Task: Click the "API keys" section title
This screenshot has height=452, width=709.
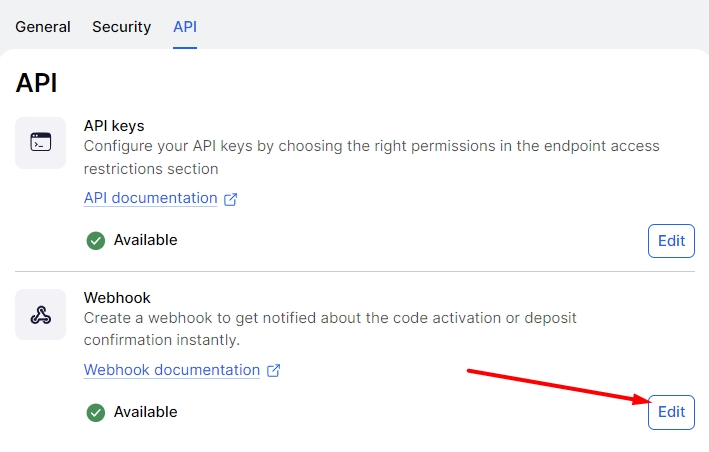Action: 114,126
